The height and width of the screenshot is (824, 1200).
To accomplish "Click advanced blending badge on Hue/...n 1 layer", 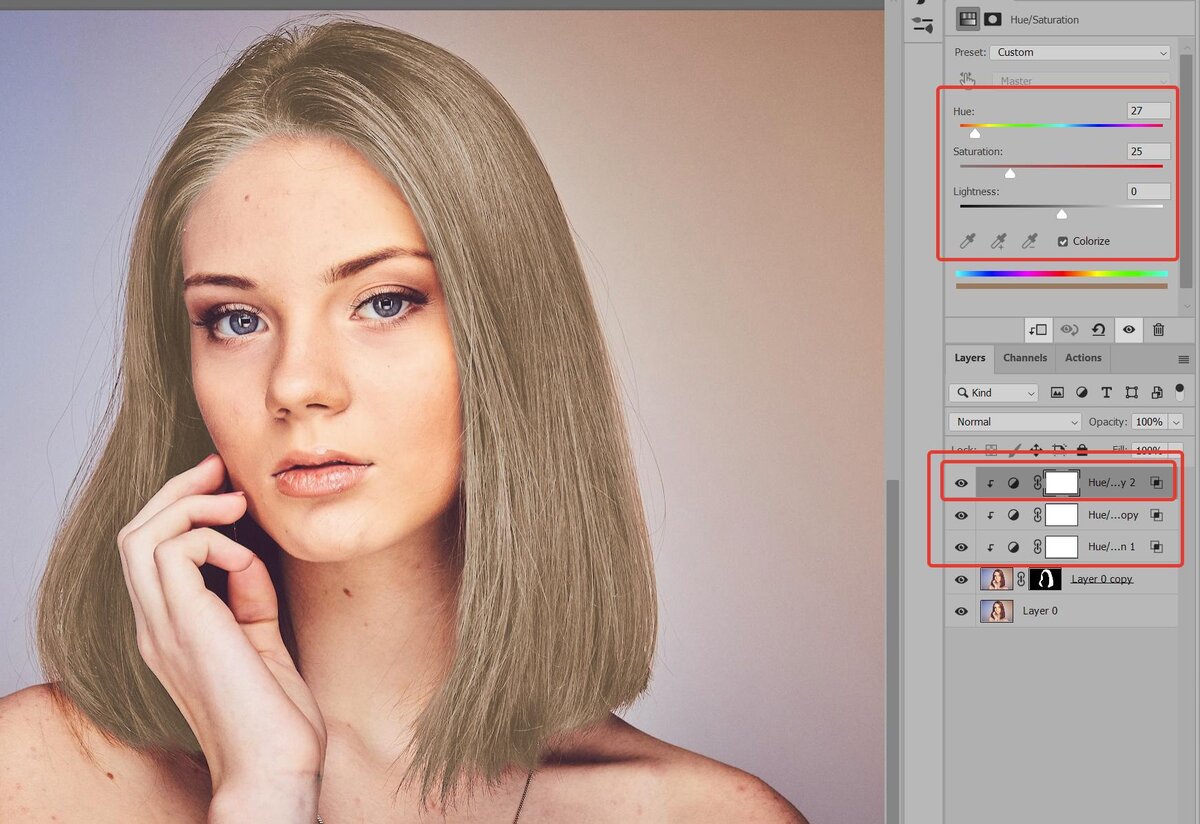I will (x=1156, y=547).
